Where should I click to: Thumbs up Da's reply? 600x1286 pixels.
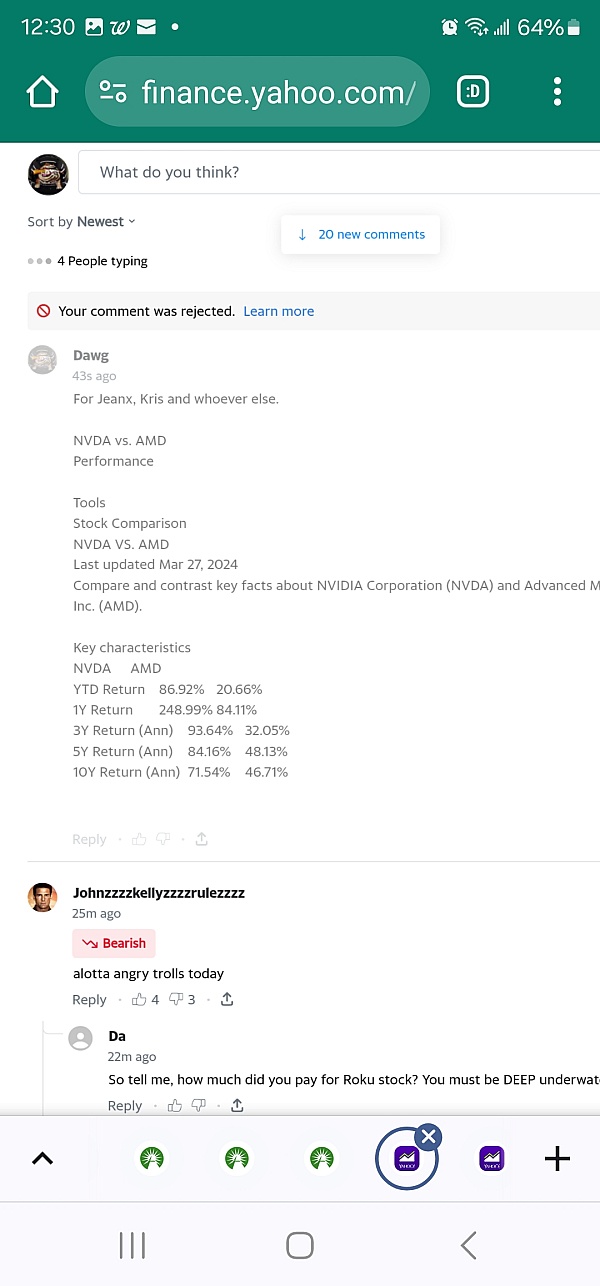(x=175, y=1105)
